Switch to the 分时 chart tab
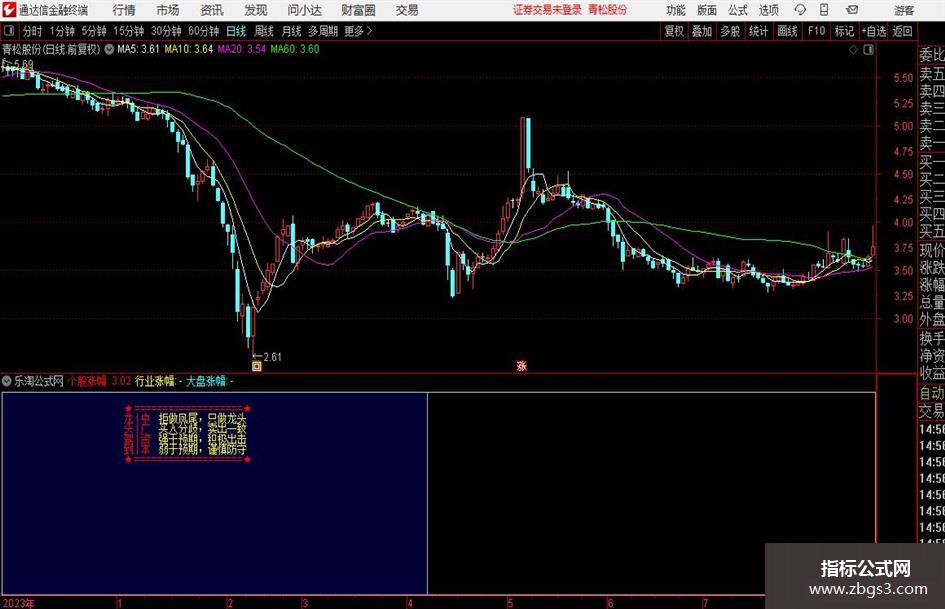This screenshot has width=945, height=609. [x=33, y=31]
